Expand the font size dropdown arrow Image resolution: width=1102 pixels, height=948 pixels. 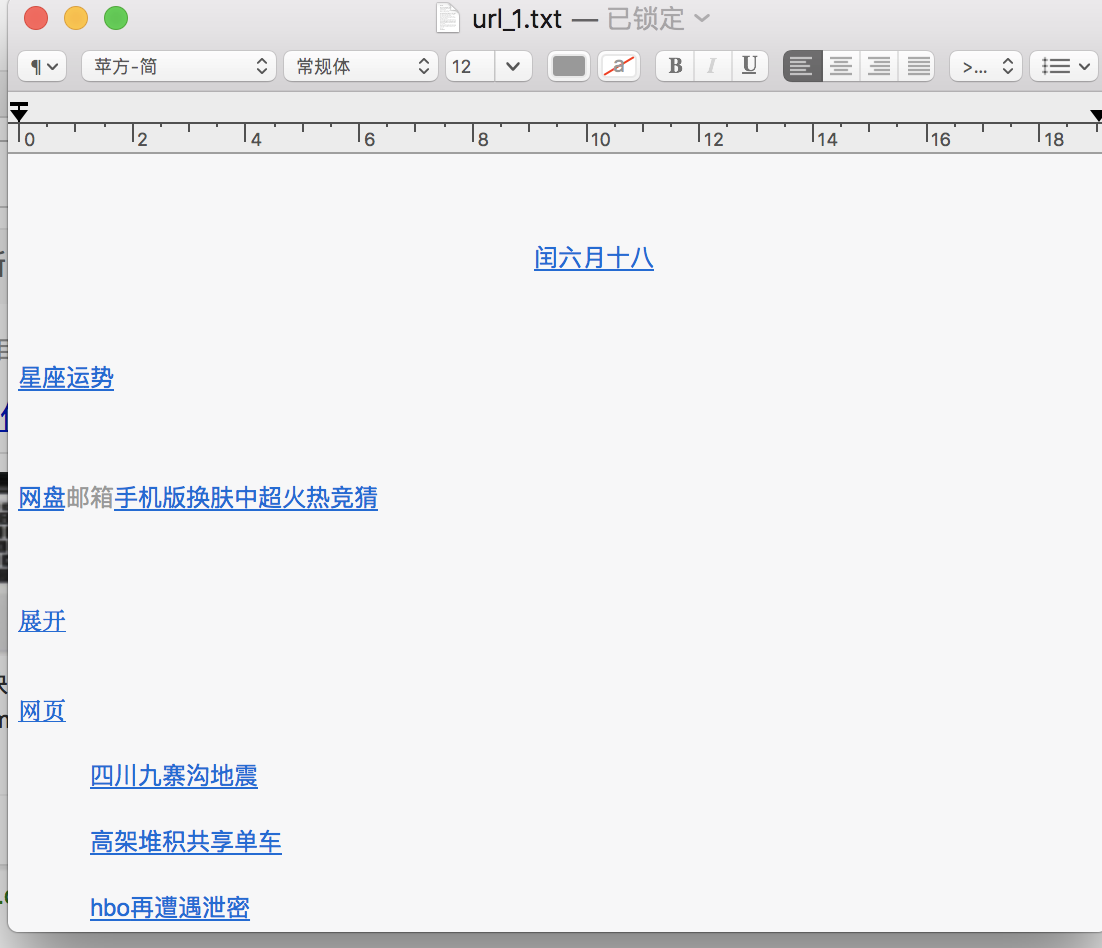(x=513, y=66)
